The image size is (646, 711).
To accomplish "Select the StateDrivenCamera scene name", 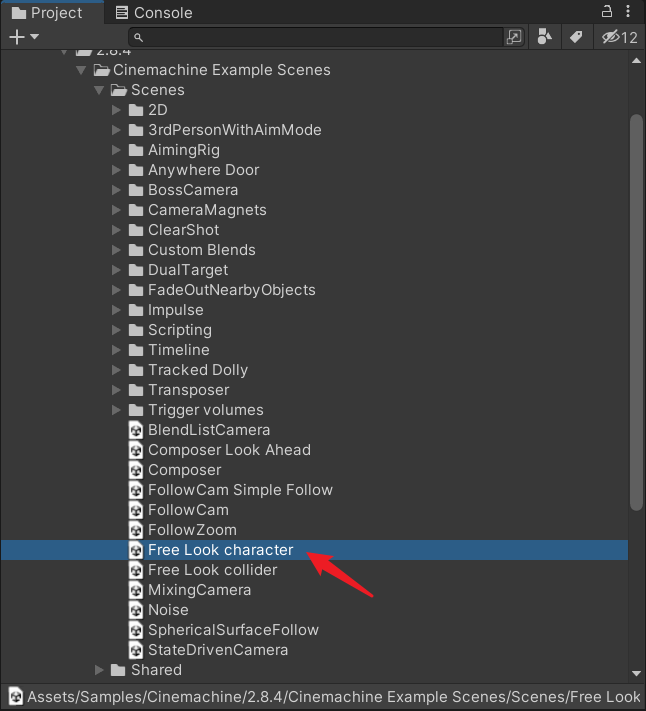I will 218,650.
